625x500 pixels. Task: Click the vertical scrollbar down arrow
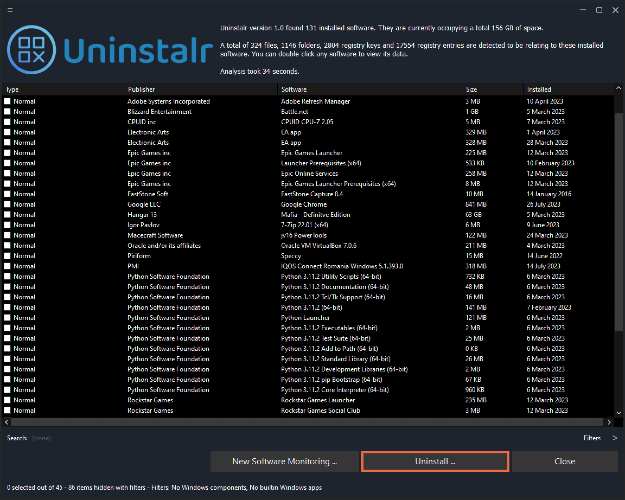click(x=619, y=413)
